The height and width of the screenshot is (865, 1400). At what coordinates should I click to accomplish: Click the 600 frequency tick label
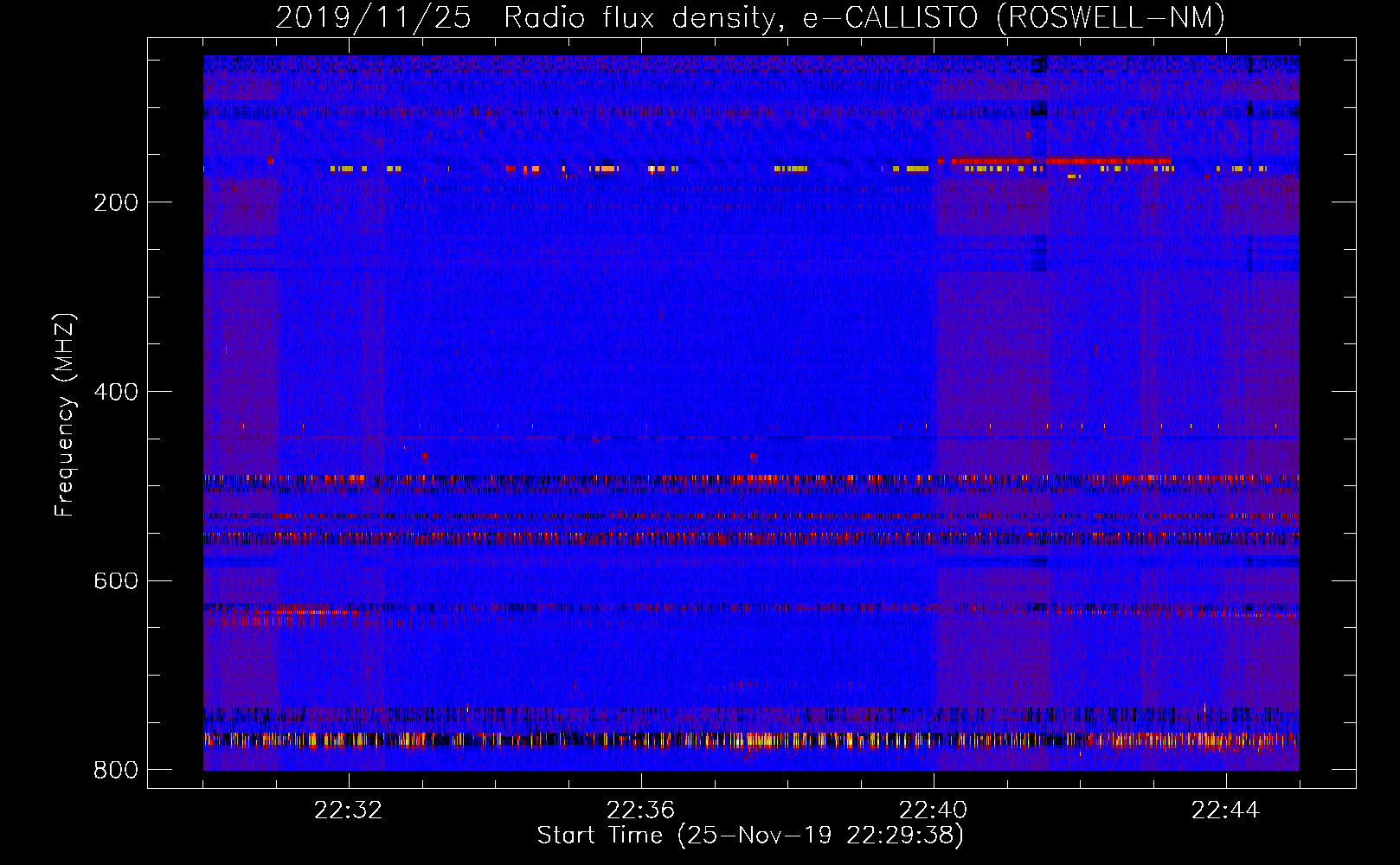(x=116, y=580)
